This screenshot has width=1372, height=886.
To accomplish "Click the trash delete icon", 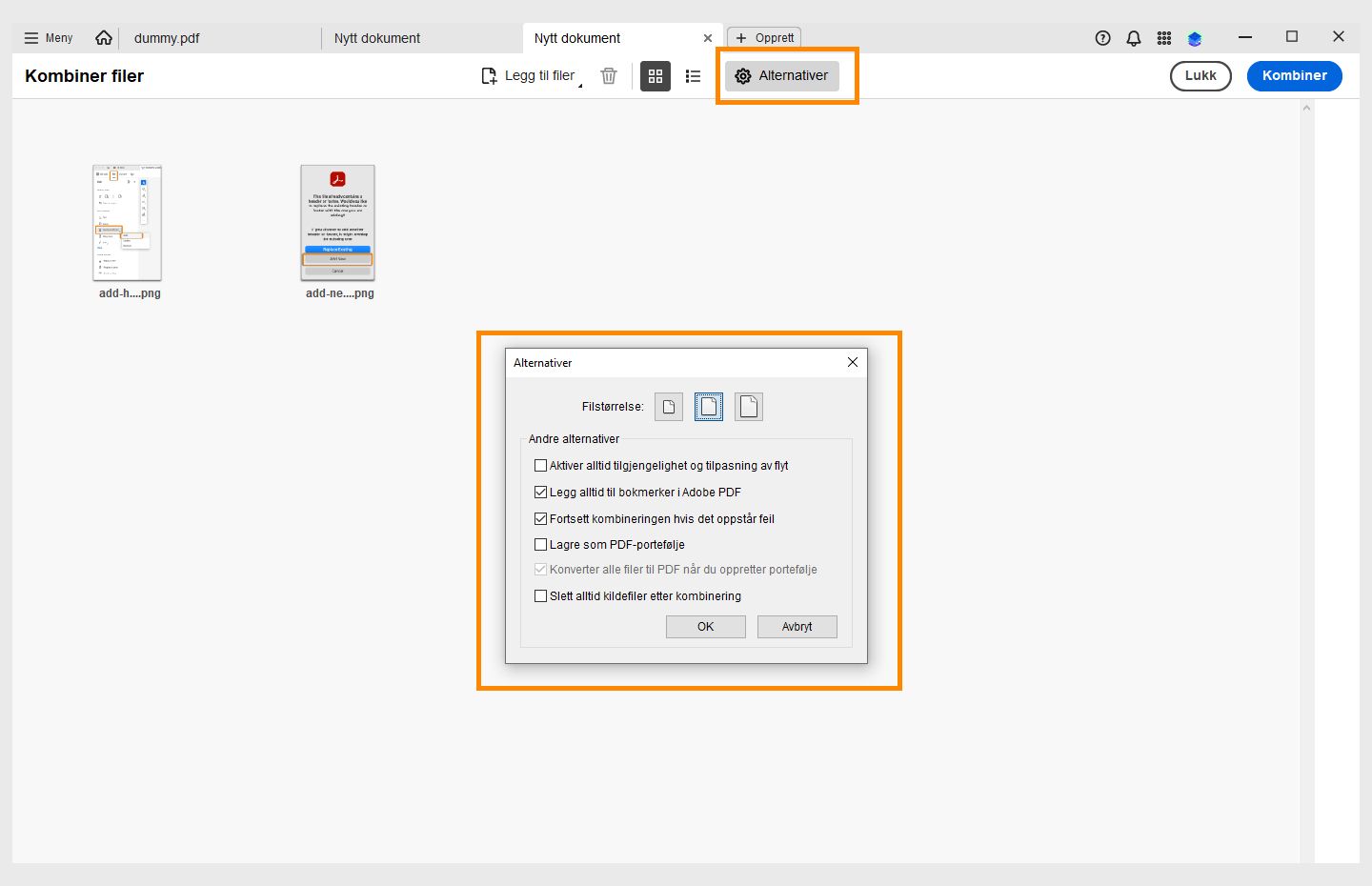I will [609, 76].
